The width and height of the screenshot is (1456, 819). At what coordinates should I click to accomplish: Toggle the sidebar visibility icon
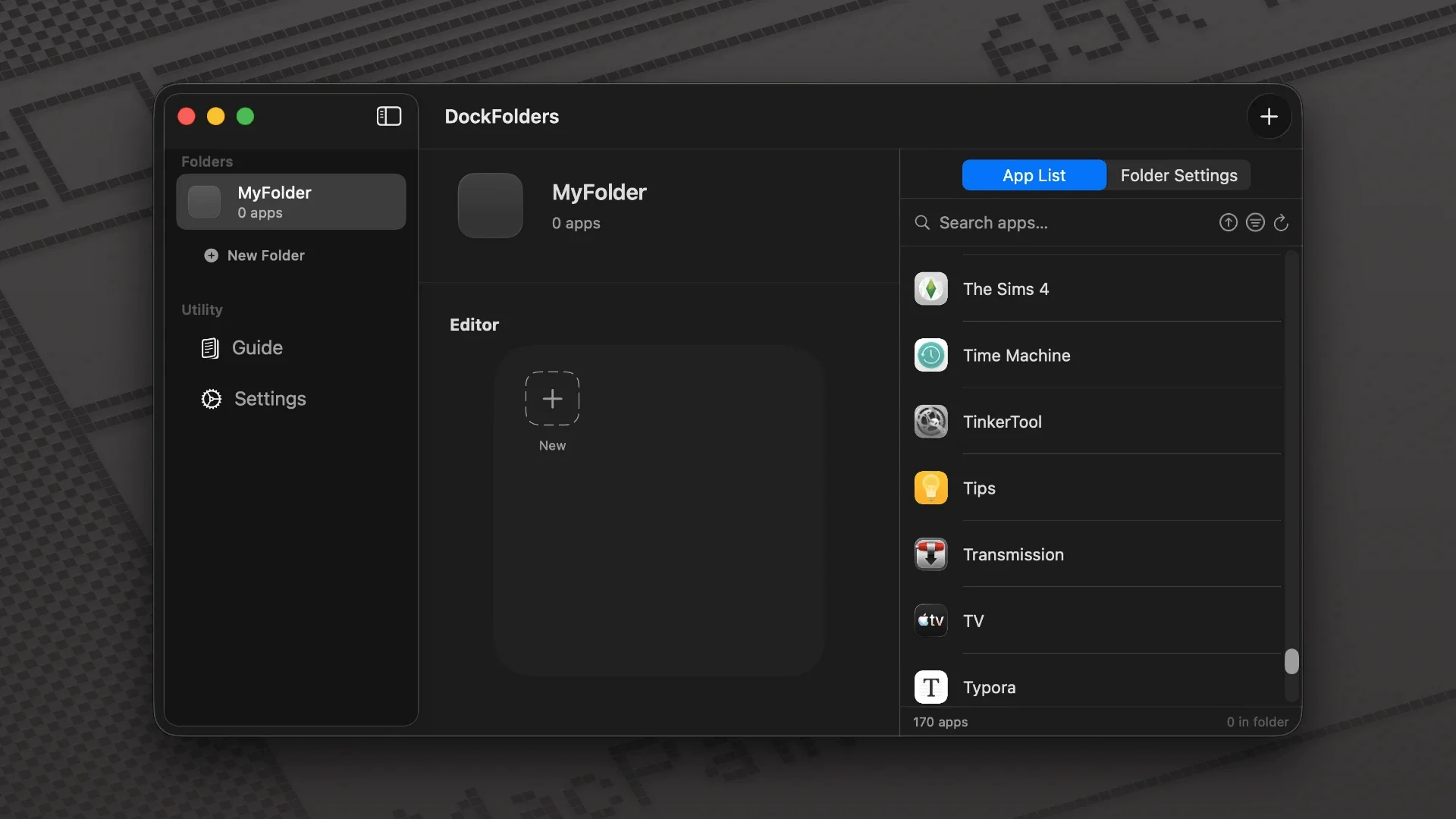389,116
